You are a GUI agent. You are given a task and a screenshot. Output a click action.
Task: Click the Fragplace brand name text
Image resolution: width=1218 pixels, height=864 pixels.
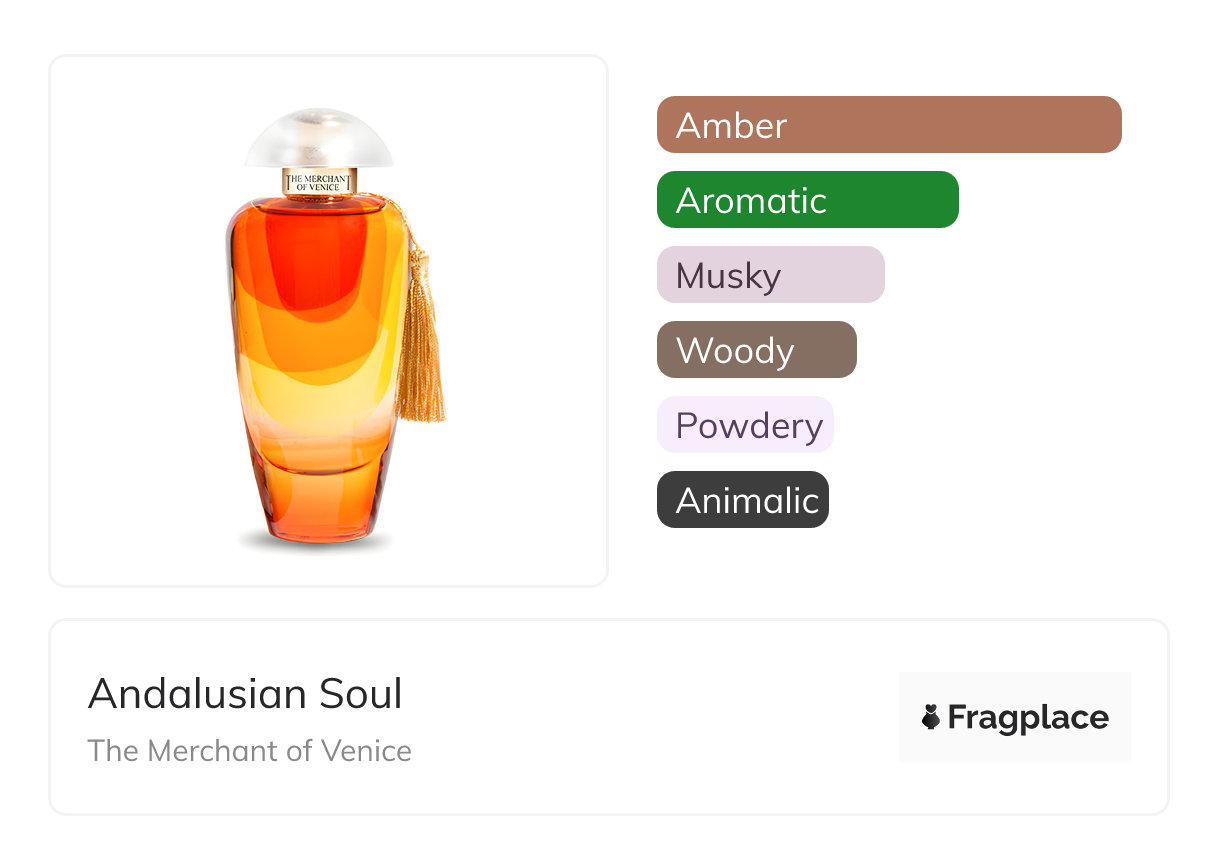1028,717
